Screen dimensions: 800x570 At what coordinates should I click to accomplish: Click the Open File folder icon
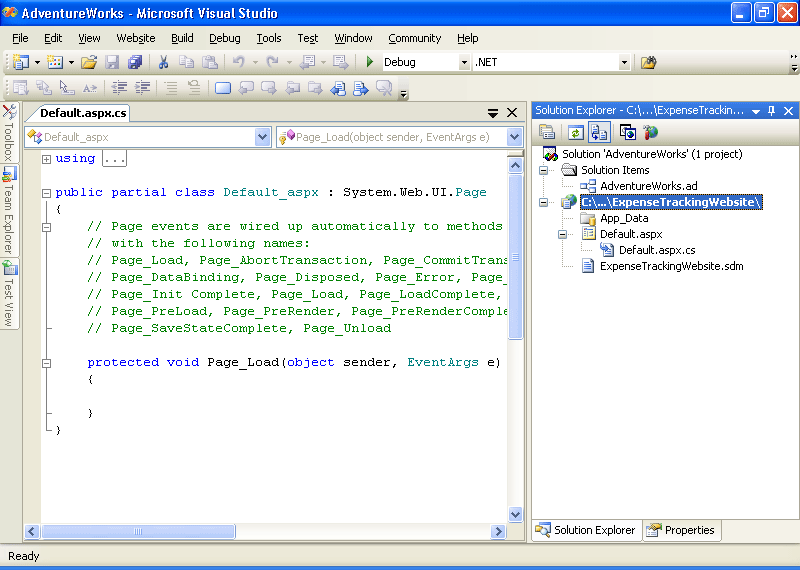(x=89, y=62)
